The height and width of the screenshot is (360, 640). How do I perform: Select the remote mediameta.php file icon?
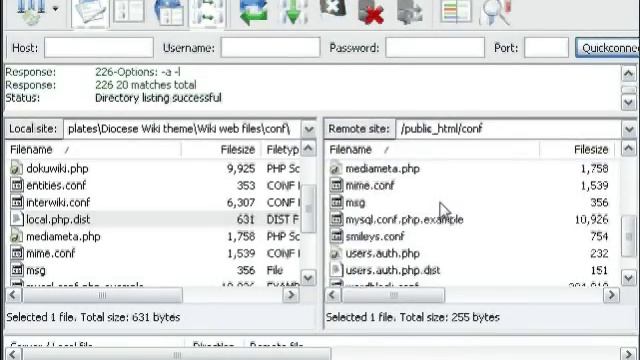coord(336,169)
